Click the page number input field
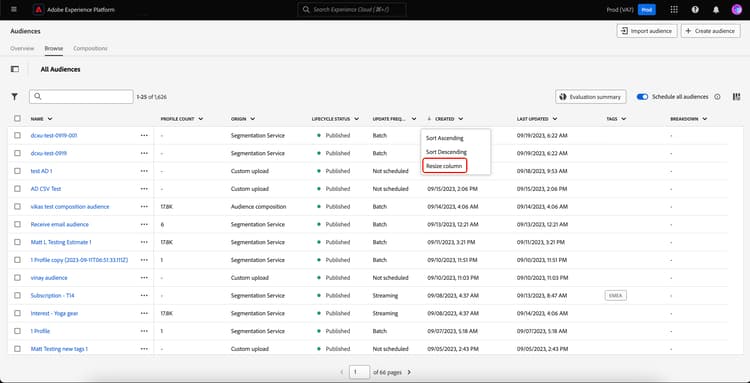The image size is (750, 383). click(x=359, y=372)
